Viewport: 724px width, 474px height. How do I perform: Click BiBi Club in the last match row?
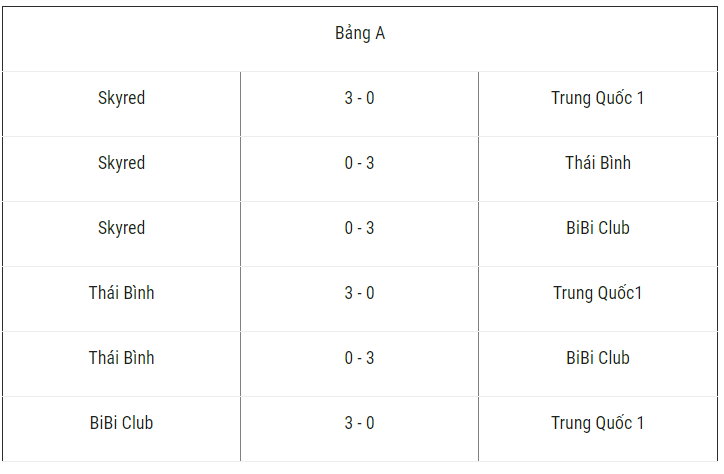[x=121, y=423]
